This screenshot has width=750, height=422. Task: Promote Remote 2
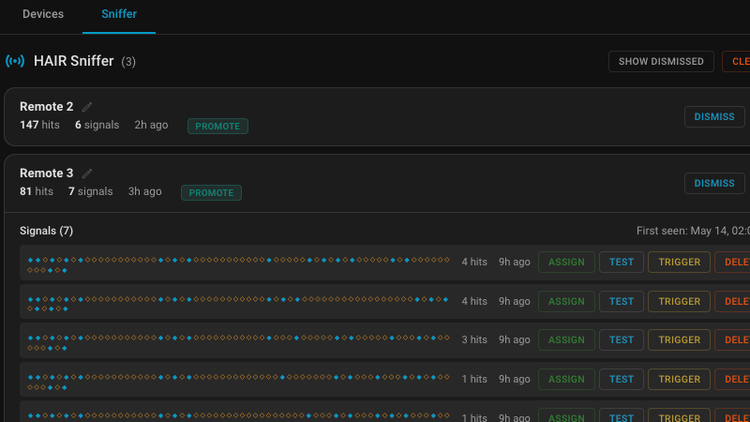(218, 126)
